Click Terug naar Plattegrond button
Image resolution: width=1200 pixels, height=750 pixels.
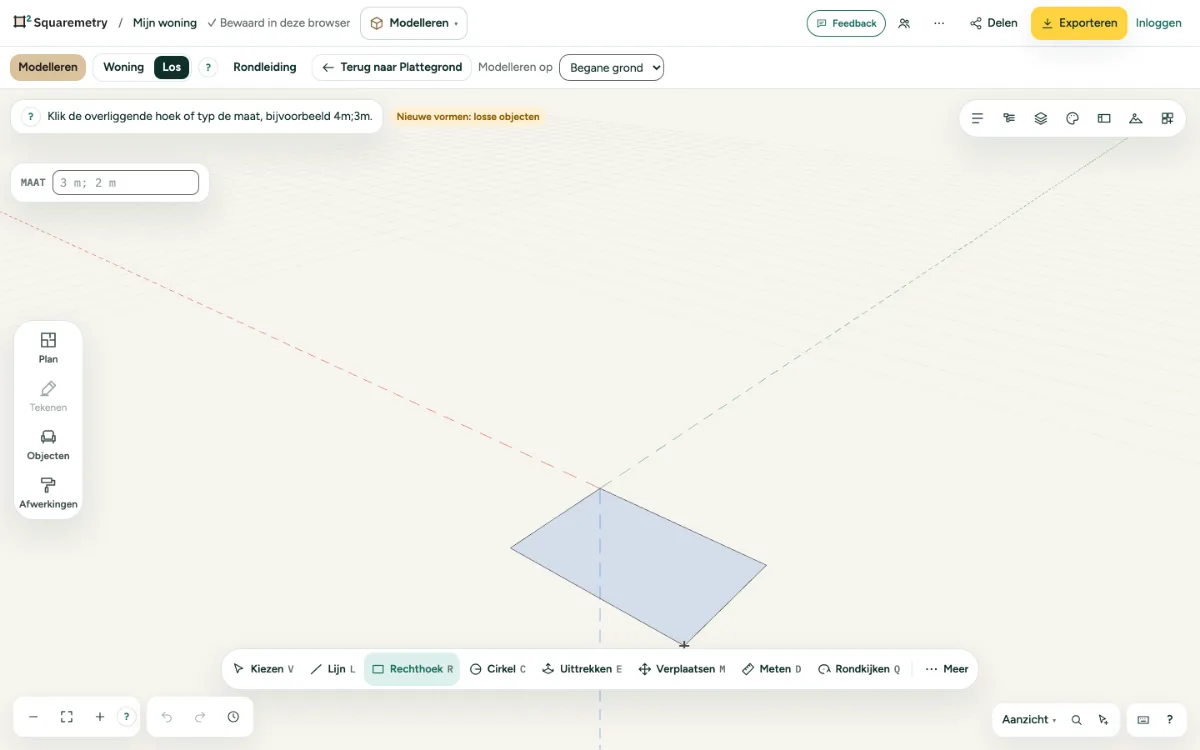pos(392,67)
